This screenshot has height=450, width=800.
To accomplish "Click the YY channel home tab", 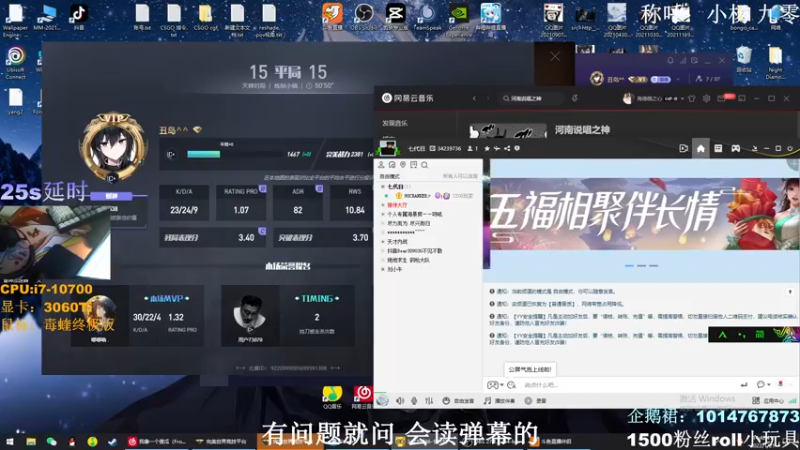I will click(x=701, y=148).
